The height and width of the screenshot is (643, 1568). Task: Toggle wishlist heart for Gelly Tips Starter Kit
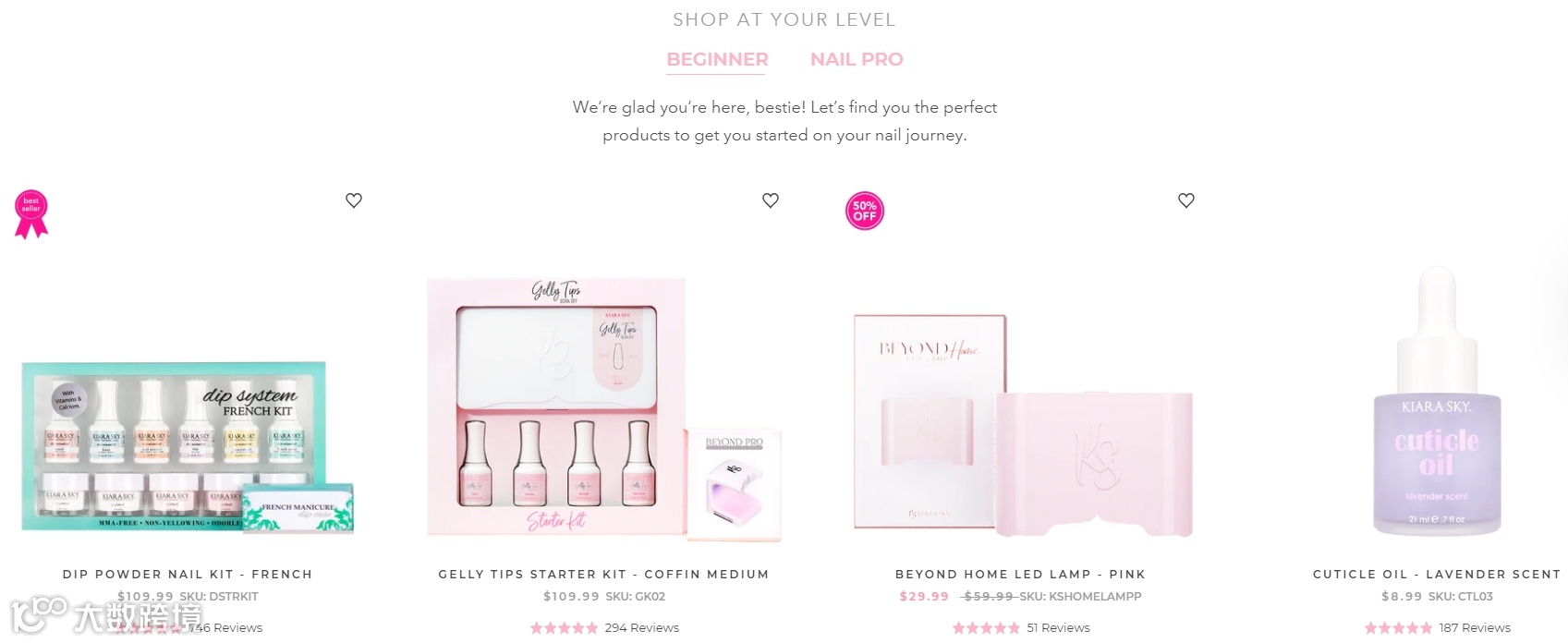[x=771, y=200]
